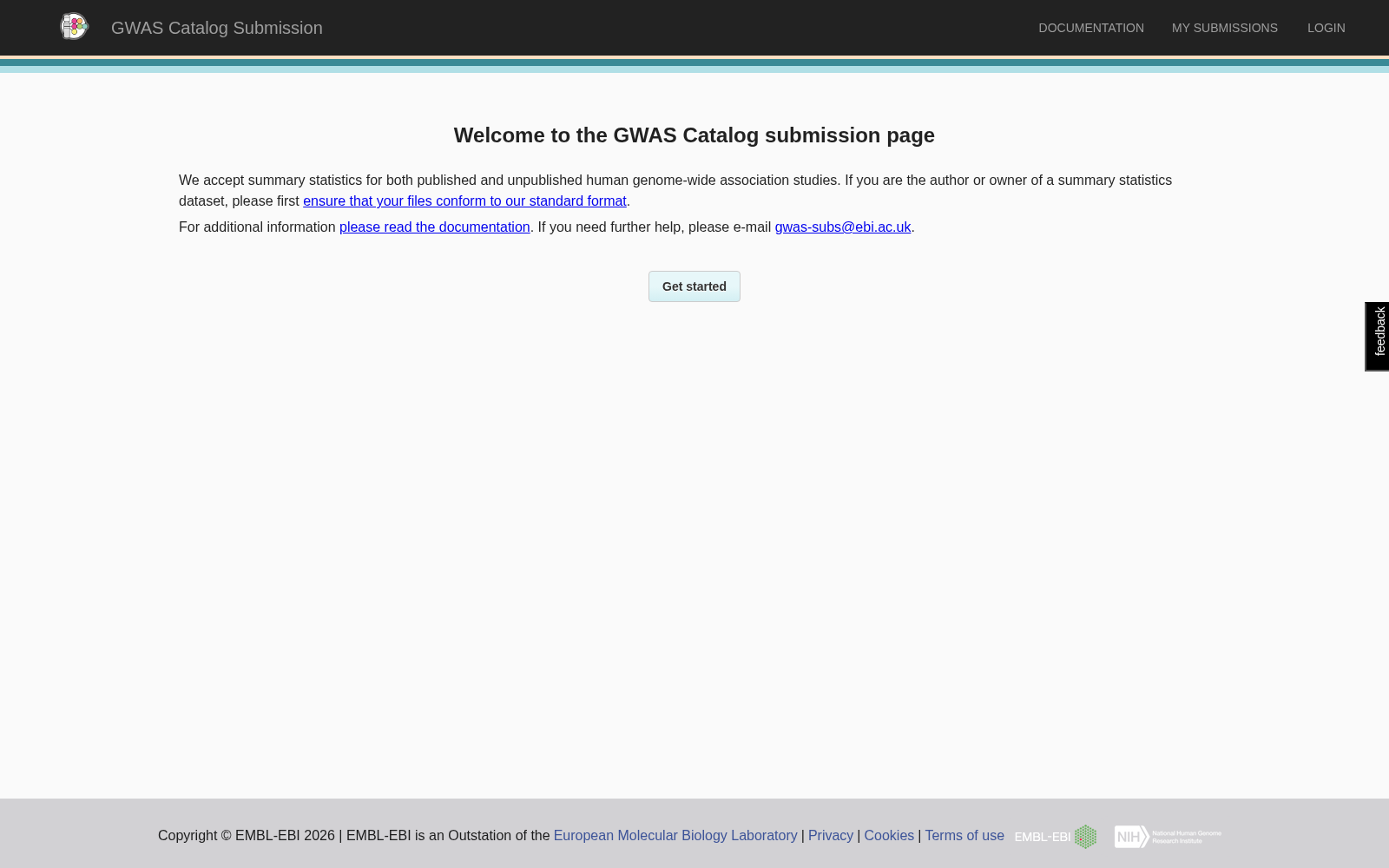Click the Get started button

point(694,286)
